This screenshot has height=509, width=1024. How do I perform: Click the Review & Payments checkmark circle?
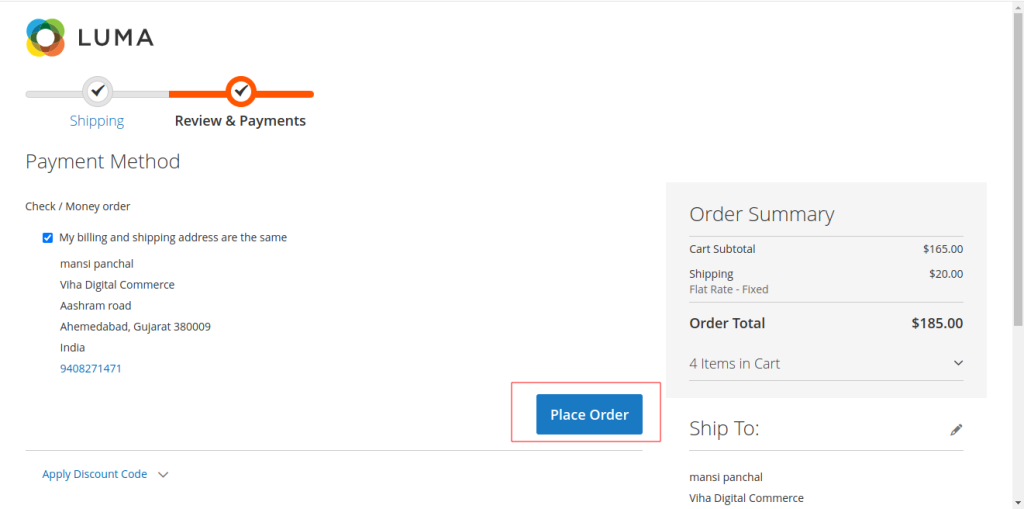[241, 91]
